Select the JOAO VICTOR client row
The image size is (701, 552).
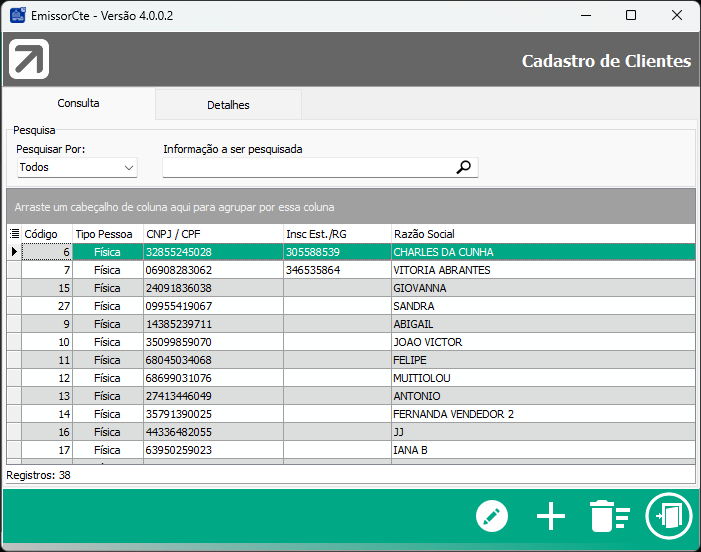tap(427, 342)
